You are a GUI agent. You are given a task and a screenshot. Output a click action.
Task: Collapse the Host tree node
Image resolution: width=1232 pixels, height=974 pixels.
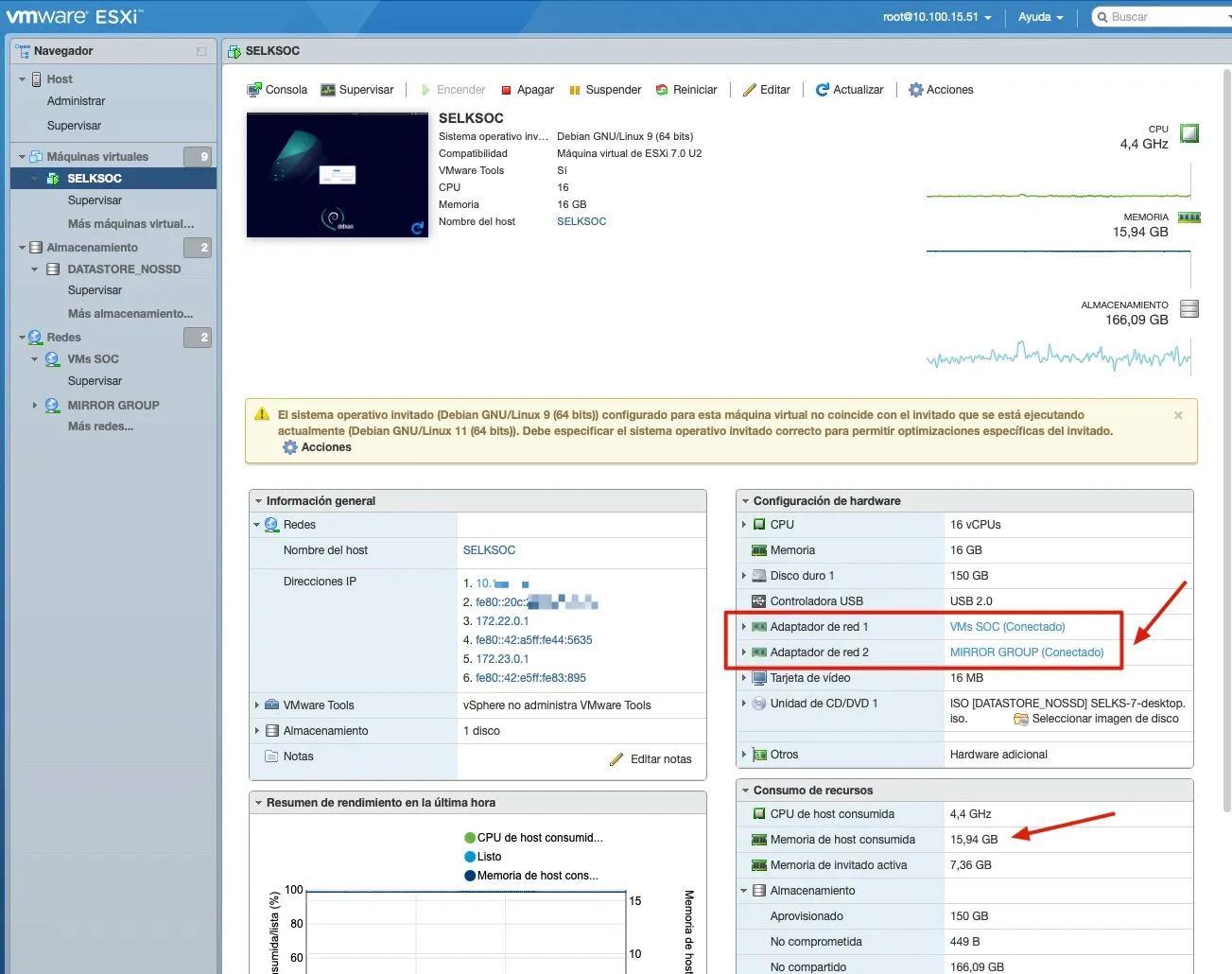pos(22,79)
